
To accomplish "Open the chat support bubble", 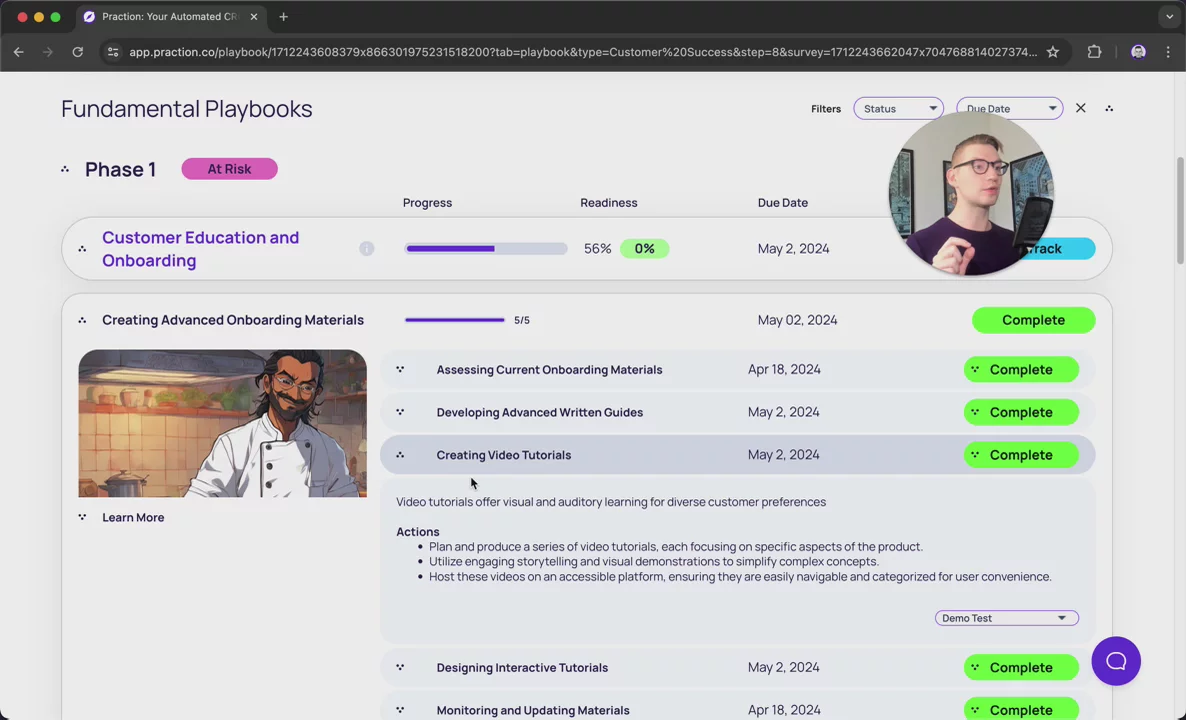I will tap(1115, 661).
